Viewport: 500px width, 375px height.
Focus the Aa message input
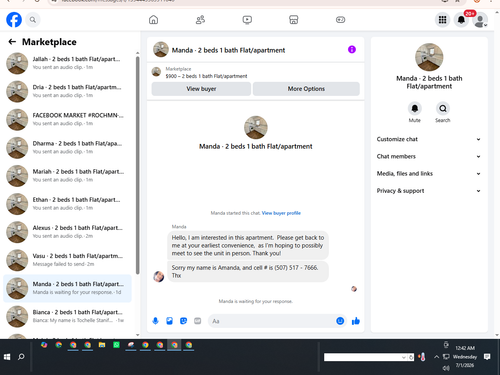click(272, 321)
